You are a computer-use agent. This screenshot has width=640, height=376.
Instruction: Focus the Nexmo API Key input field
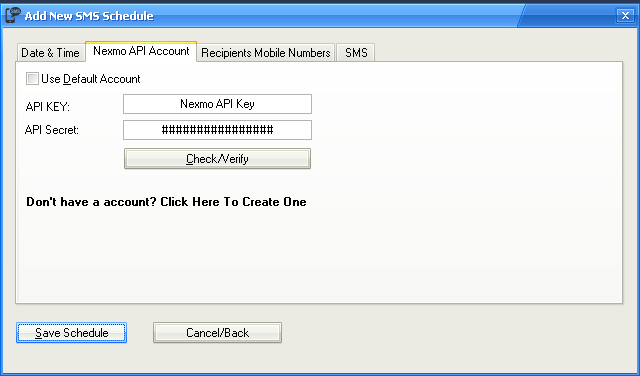tap(218, 104)
